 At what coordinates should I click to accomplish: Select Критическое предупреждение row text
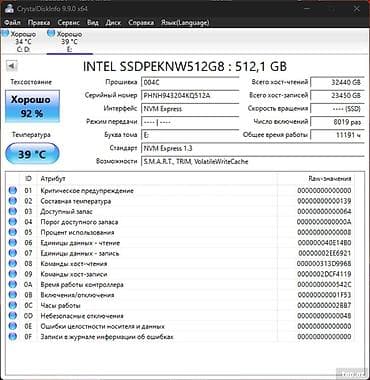pyautogui.click(x=87, y=191)
